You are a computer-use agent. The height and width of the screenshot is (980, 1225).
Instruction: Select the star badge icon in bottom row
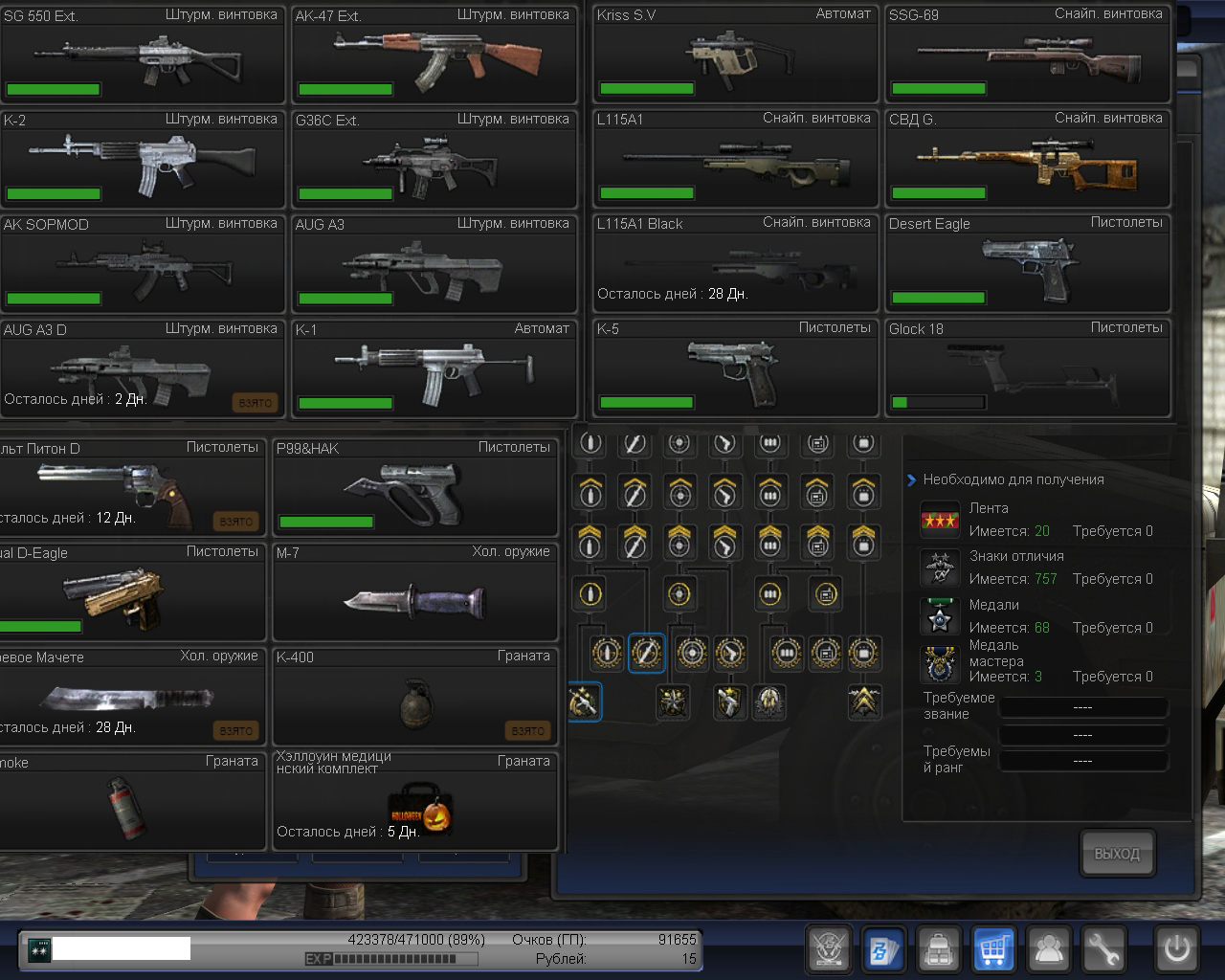(x=673, y=702)
